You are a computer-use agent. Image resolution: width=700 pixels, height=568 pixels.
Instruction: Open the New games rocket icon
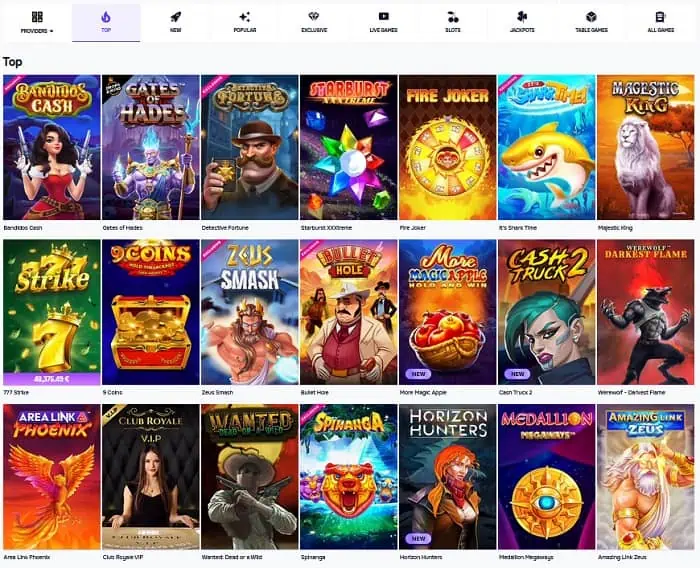click(175, 17)
